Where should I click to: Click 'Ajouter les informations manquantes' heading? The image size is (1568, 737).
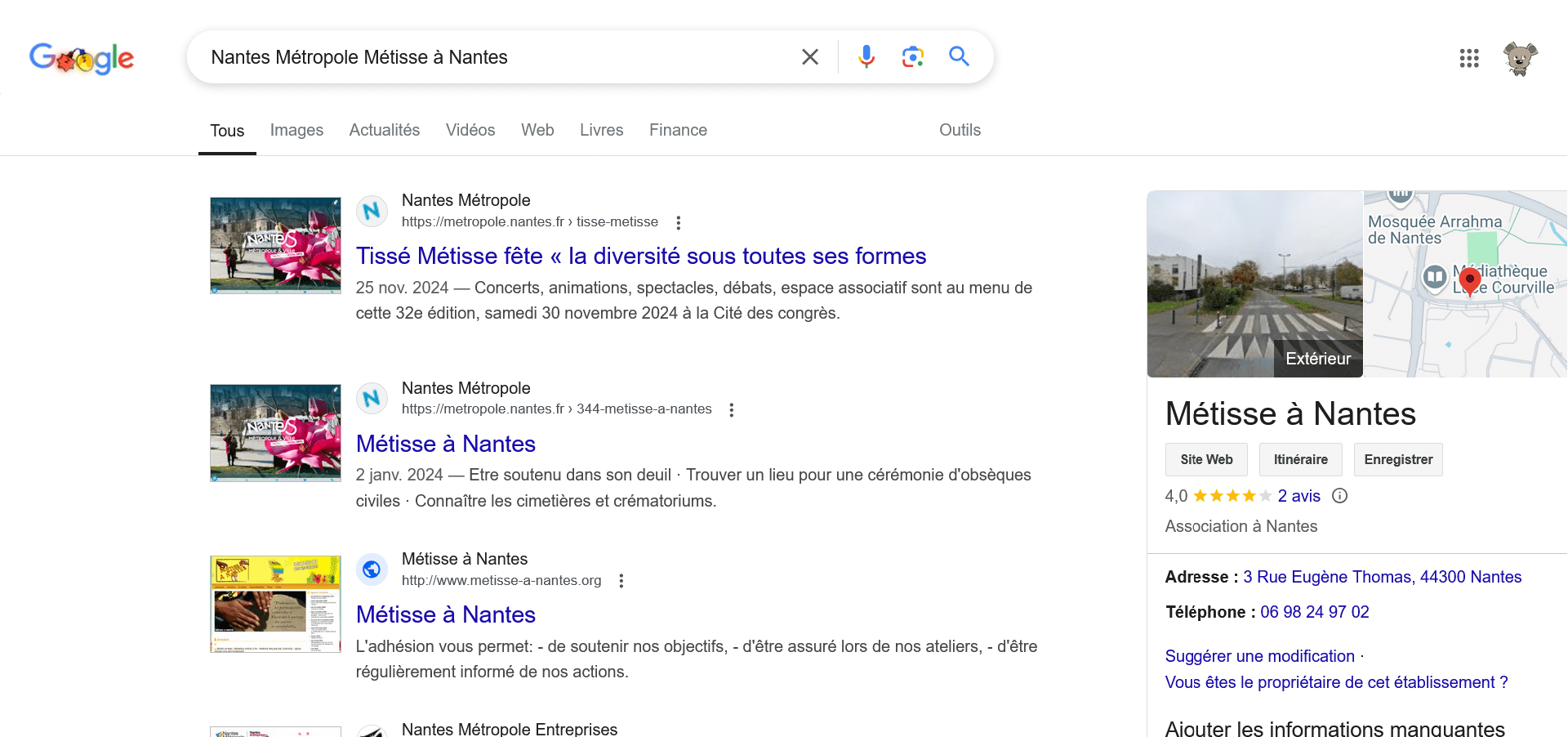click(1334, 729)
